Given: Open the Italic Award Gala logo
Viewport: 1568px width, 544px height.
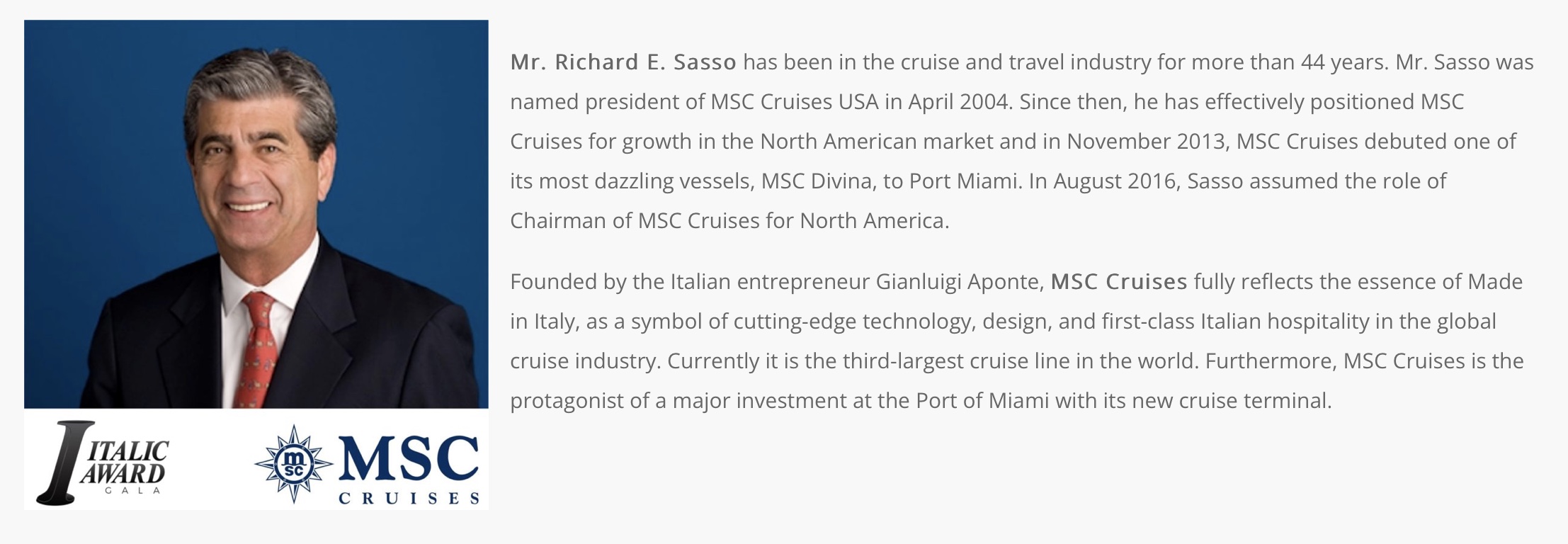Looking at the screenshot, I should (103, 463).
